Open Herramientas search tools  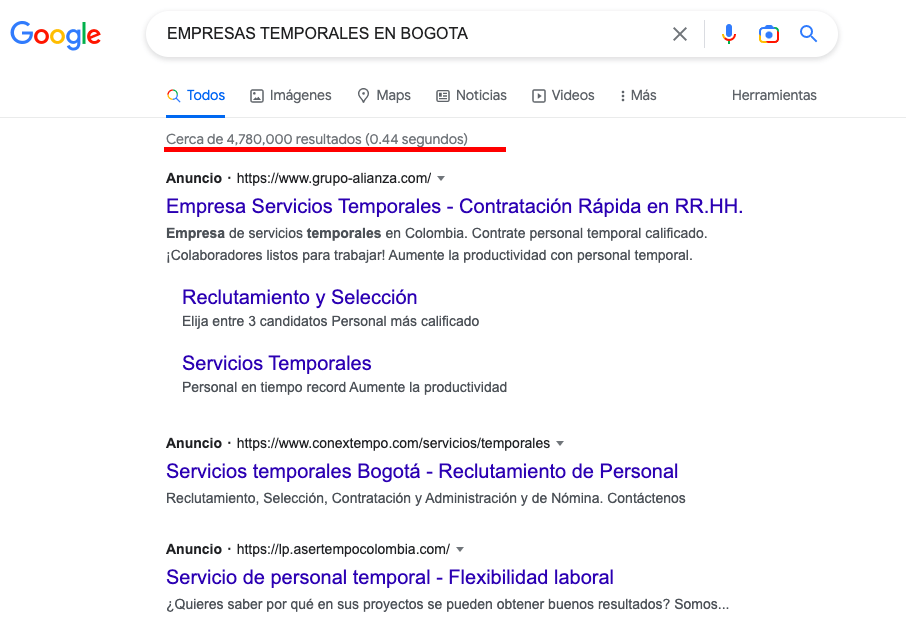pyautogui.click(x=774, y=95)
